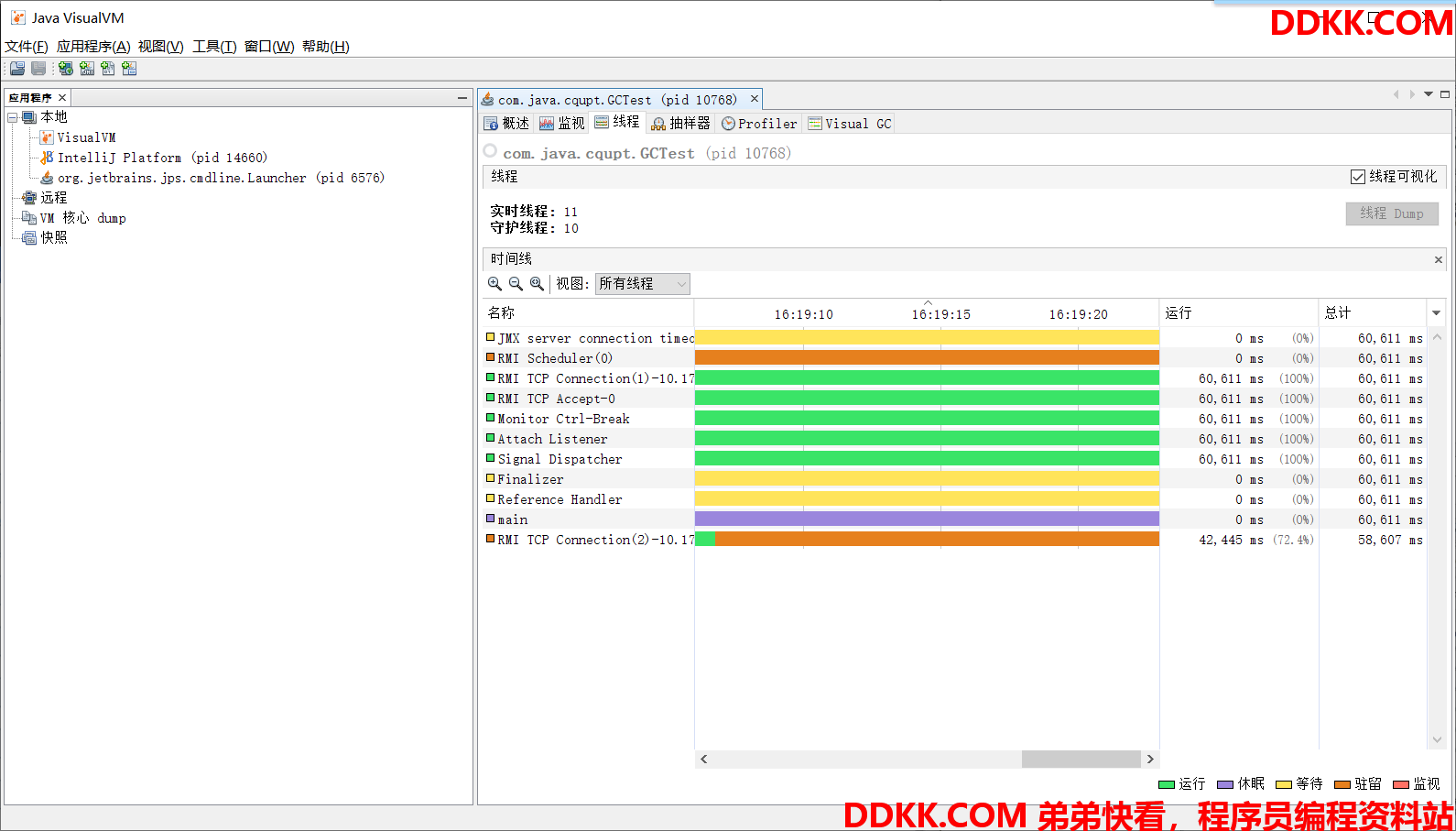
Task: Switch to the Visual GC tab
Action: point(850,124)
